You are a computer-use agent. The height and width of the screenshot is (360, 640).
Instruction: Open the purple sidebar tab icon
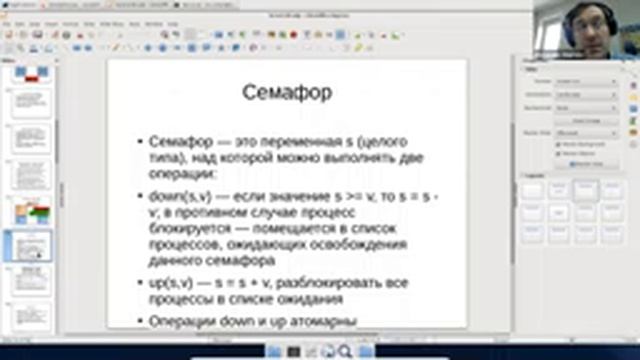coord(633,85)
